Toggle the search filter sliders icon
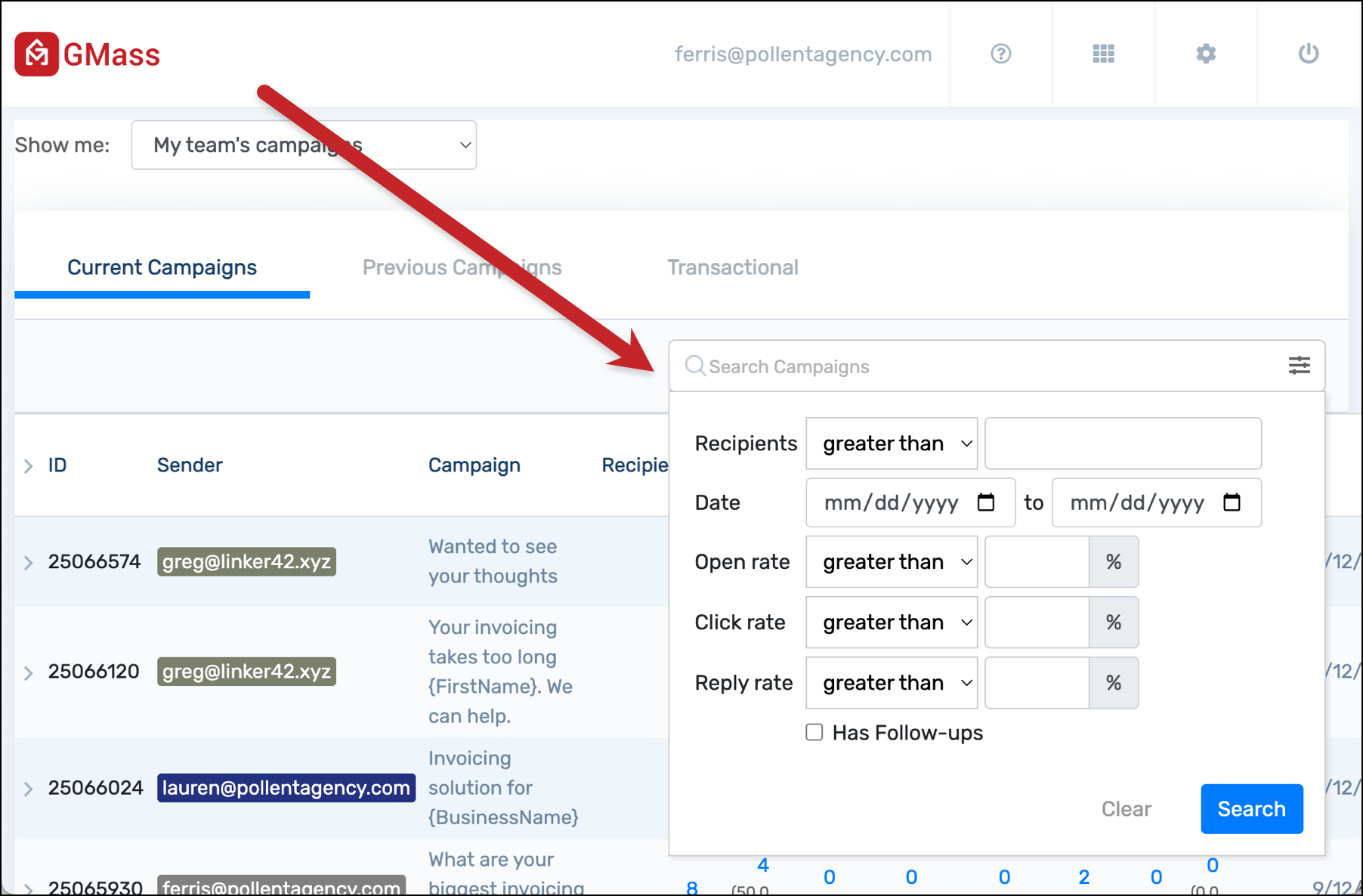 click(1300, 366)
